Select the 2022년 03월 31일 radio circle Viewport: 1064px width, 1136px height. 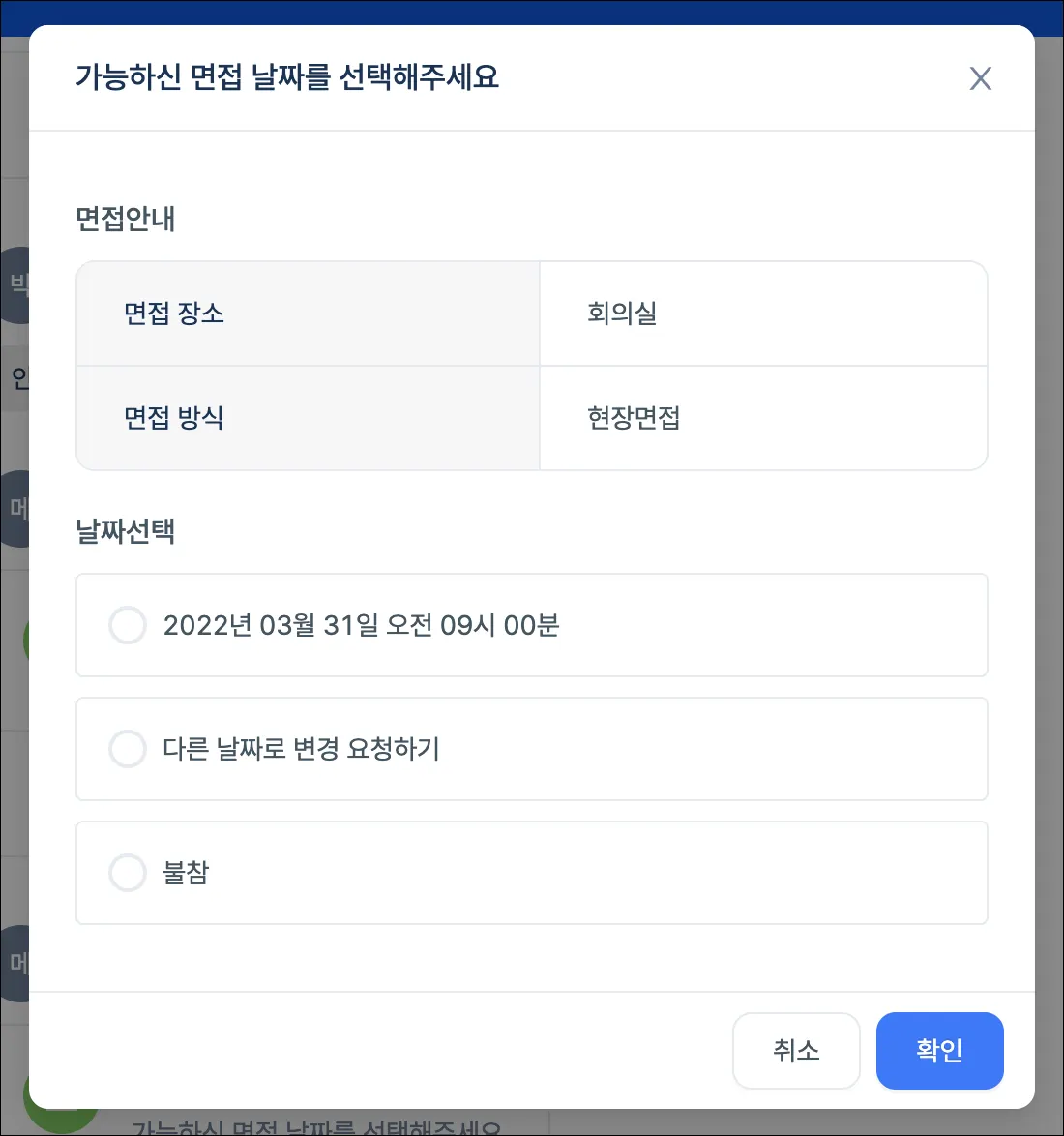click(128, 625)
